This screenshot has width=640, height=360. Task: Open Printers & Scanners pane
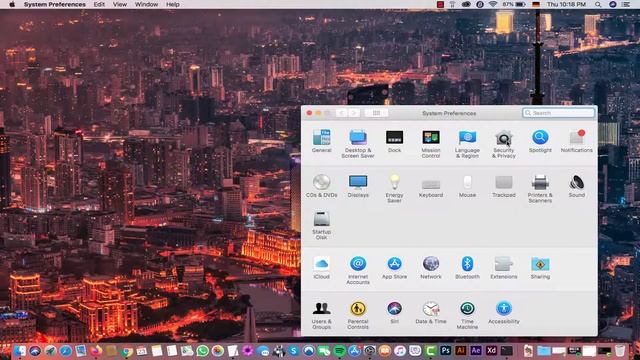pyautogui.click(x=540, y=189)
